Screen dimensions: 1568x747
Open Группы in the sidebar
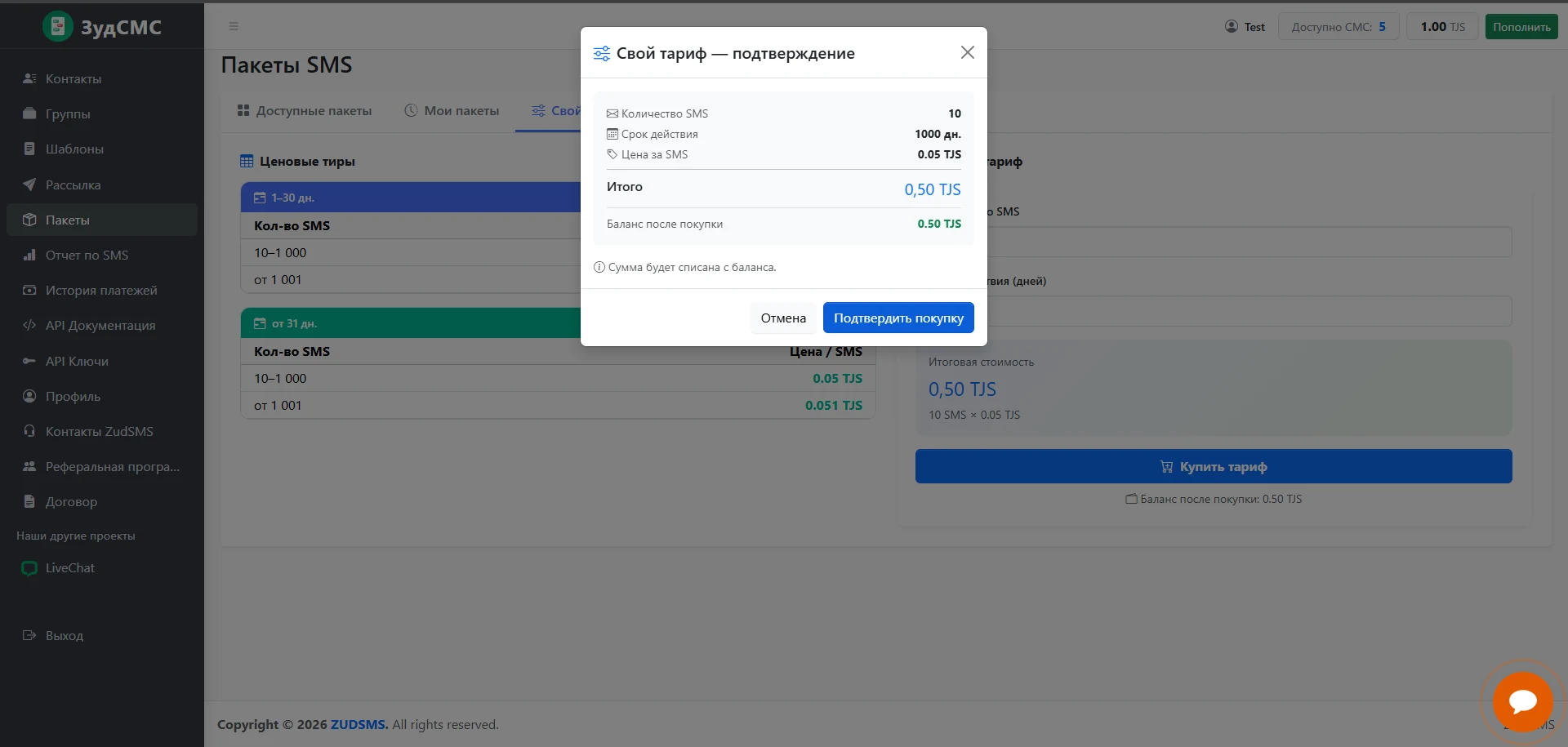(x=102, y=113)
